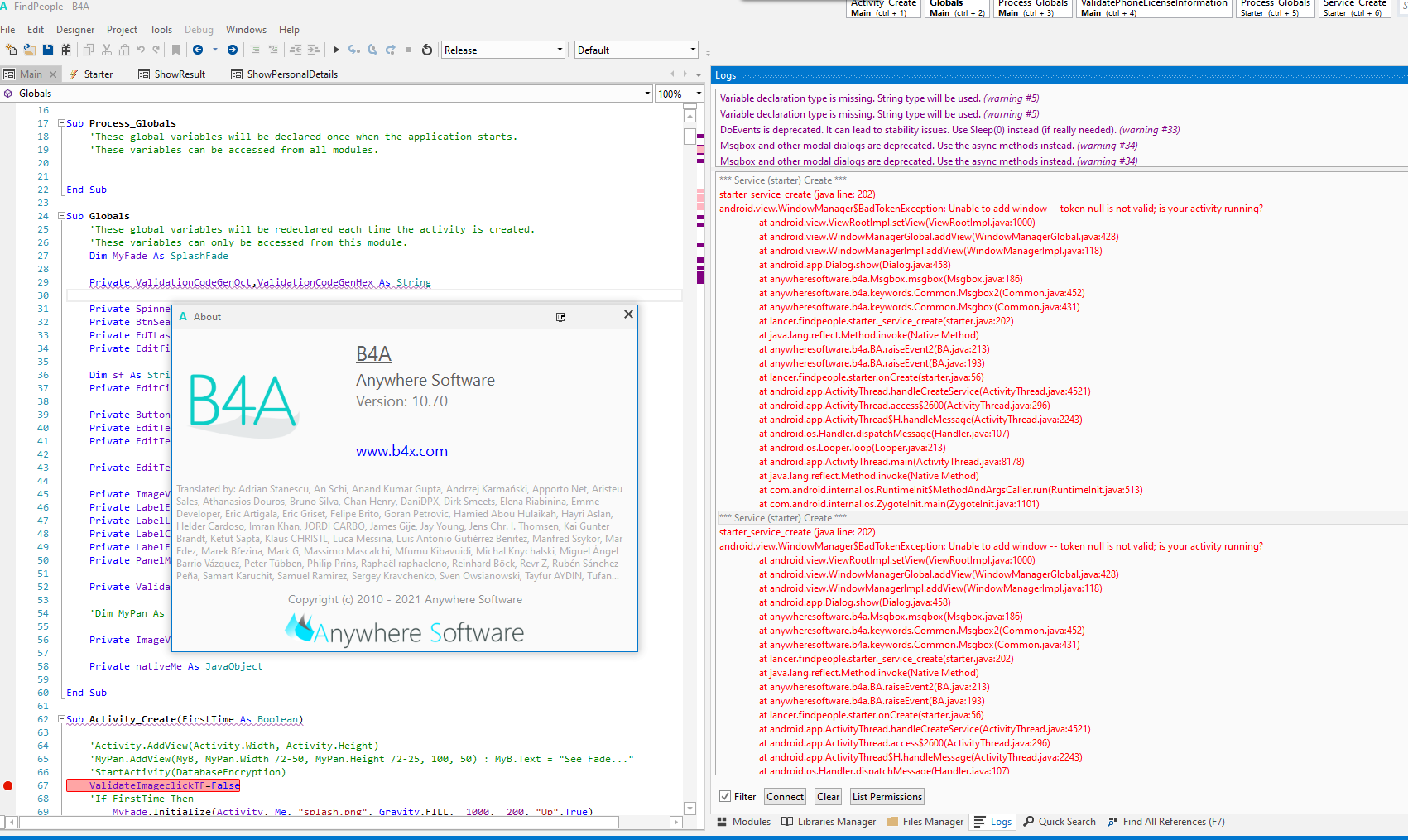The width and height of the screenshot is (1408, 840).
Task: Open the Designer menu
Action: [x=75, y=29]
